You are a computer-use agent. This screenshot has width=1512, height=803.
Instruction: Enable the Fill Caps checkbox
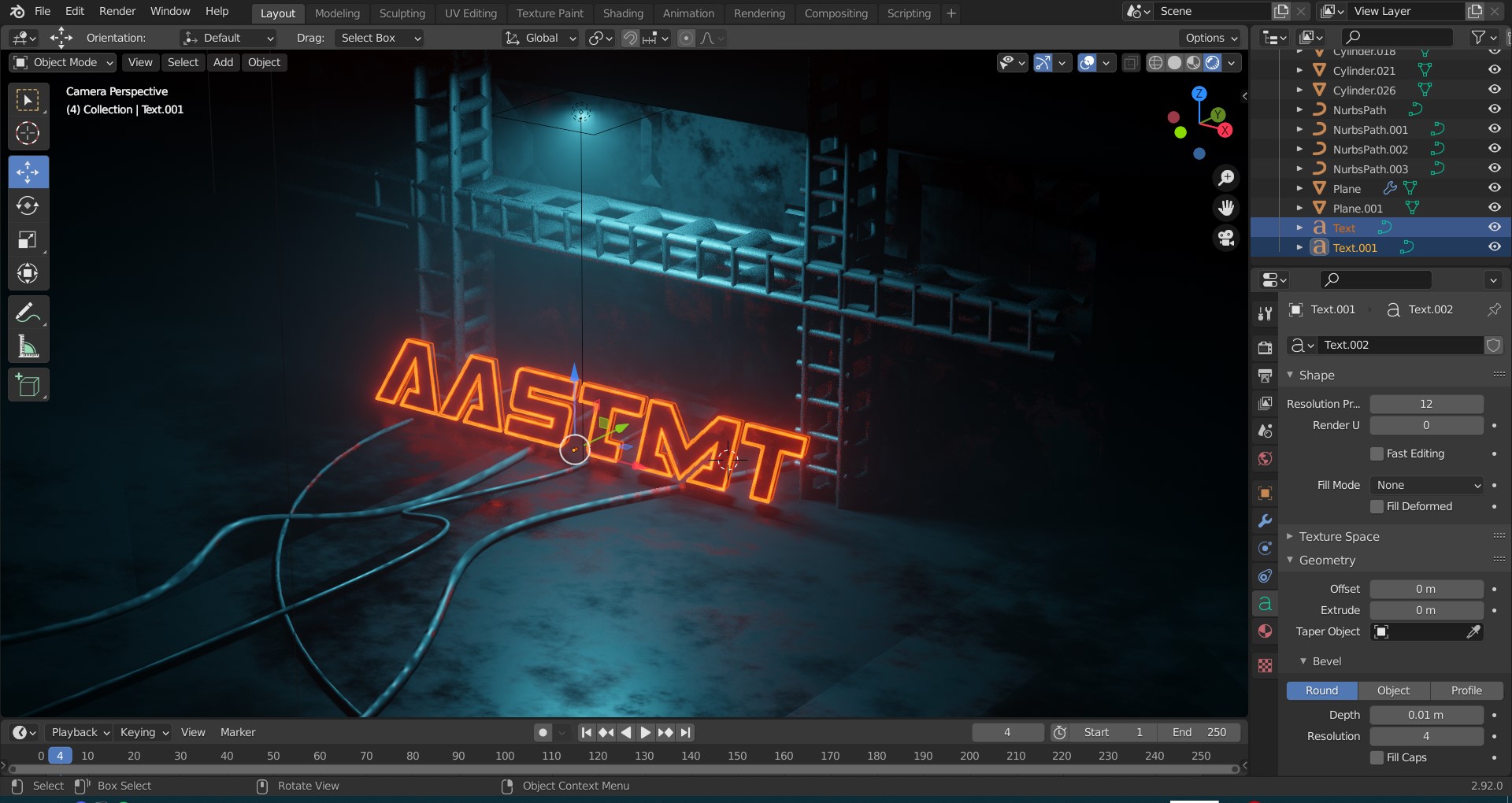1377,757
